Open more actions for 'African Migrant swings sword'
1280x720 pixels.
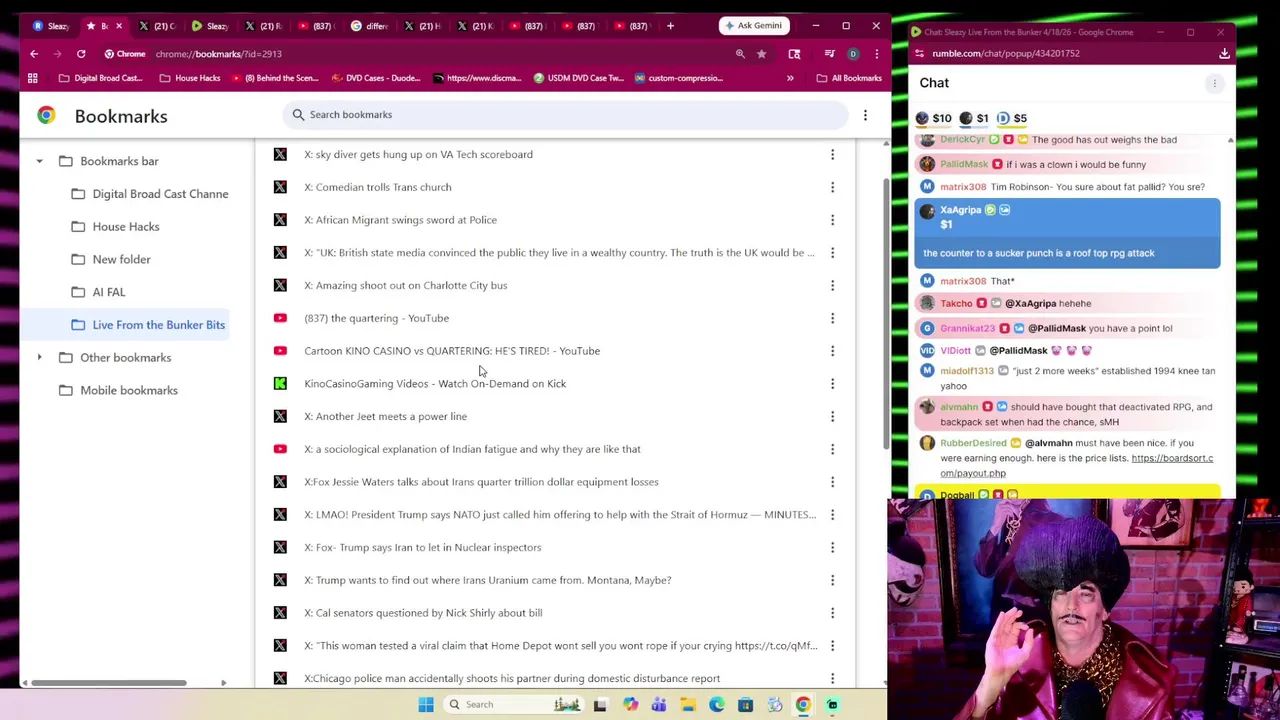click(x=832, y=220)
